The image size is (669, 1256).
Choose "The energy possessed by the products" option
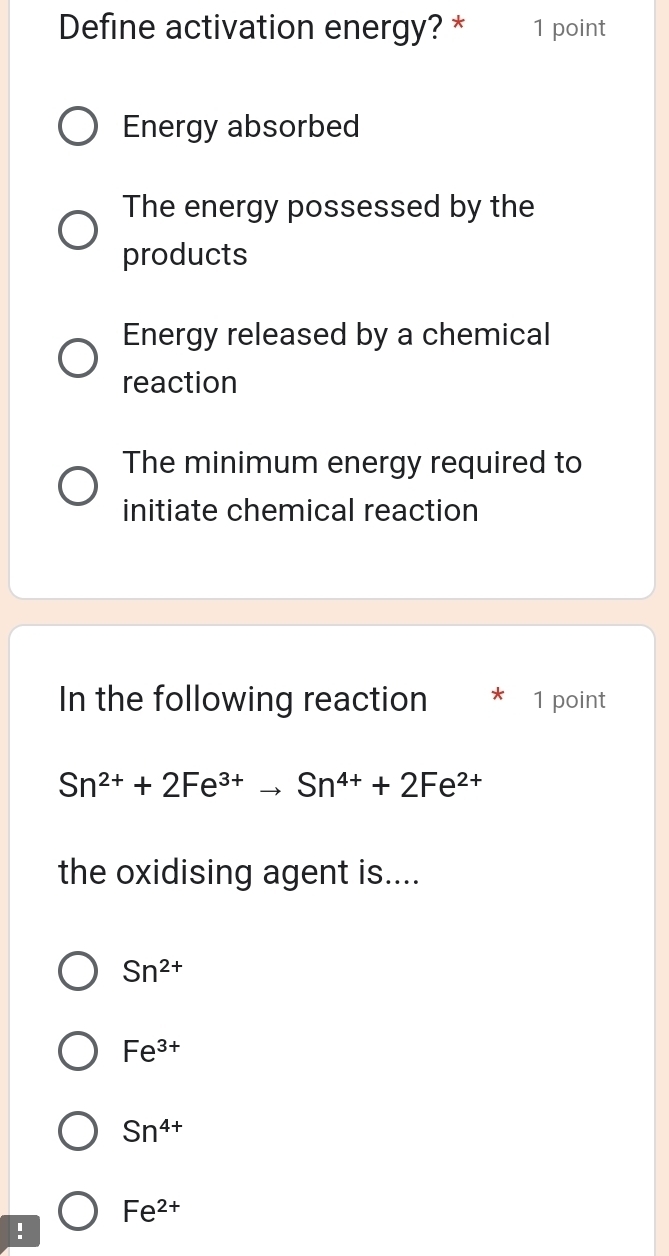click(x=78, y=230)
